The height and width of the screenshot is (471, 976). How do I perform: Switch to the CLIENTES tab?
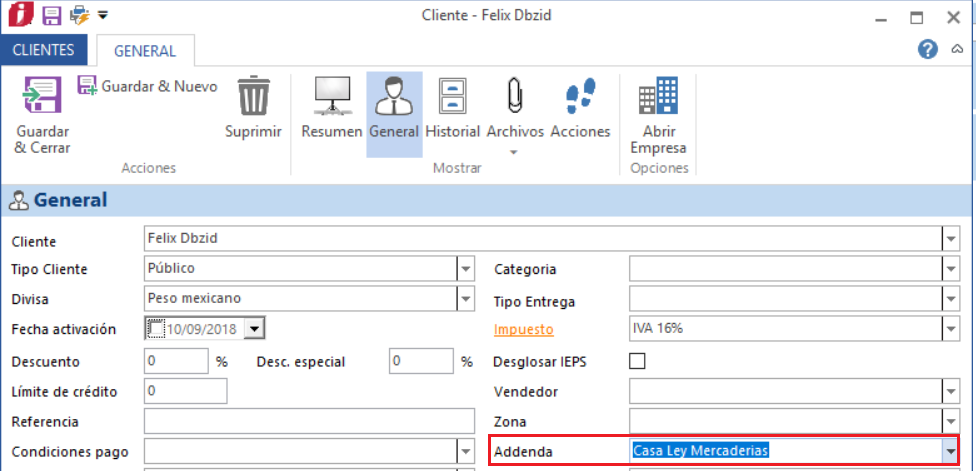[44, 50]
